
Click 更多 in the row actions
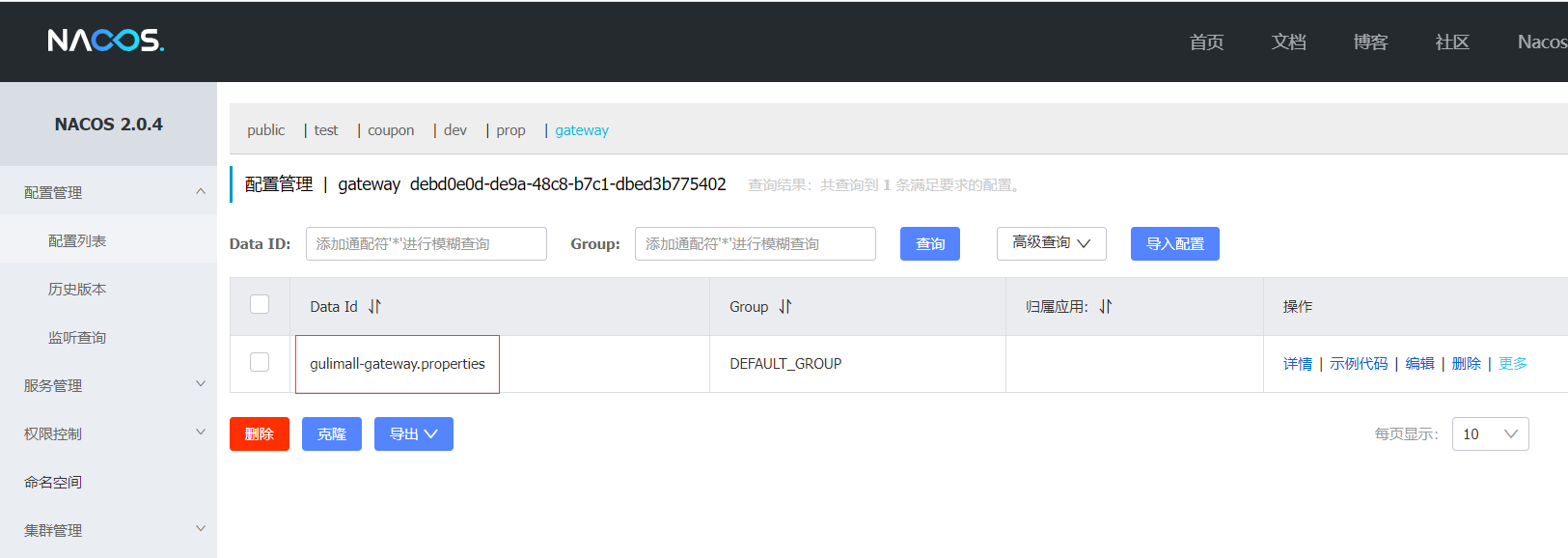(1513, 363)
